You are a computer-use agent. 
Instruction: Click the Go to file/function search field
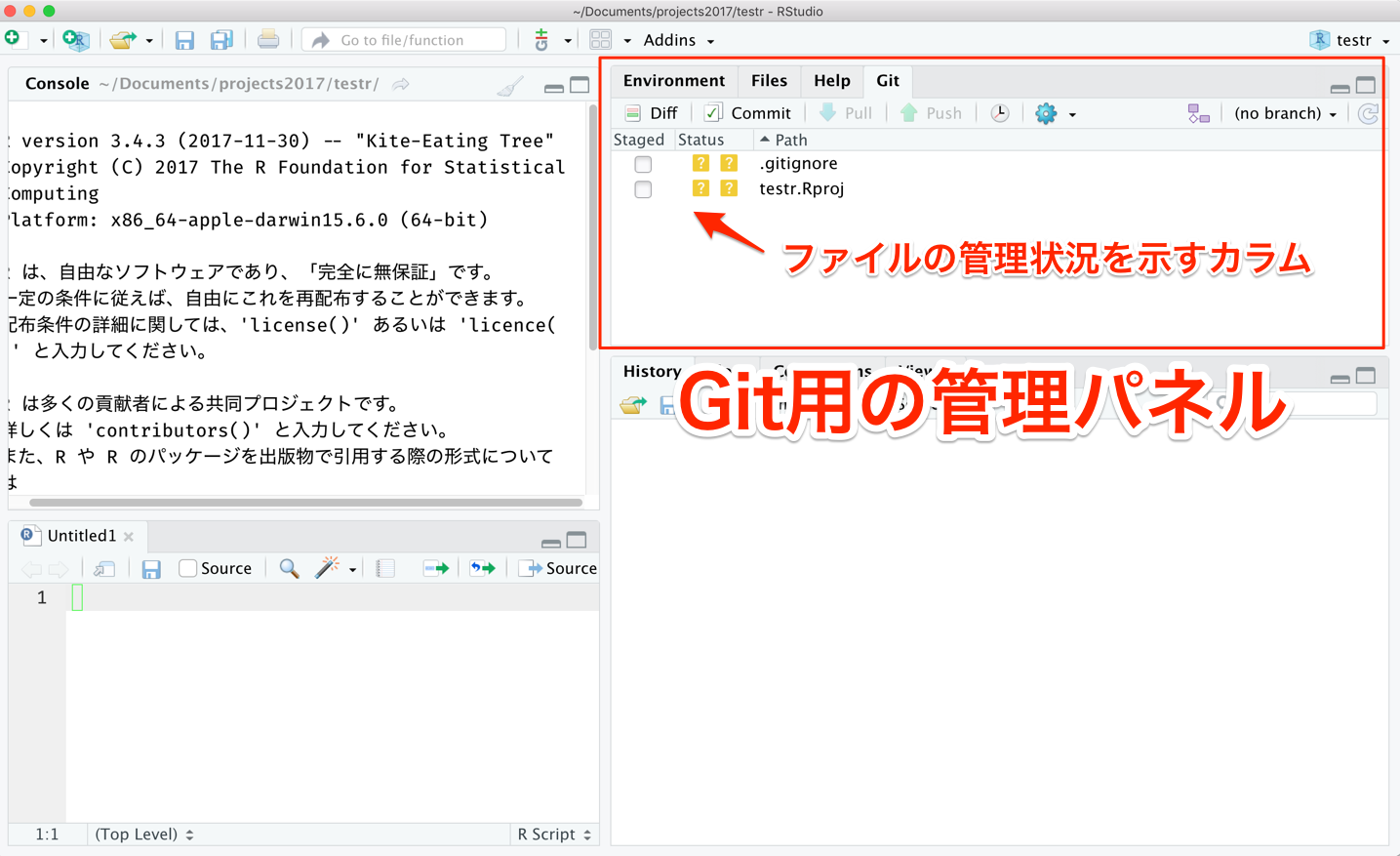(x=403, y=39)
